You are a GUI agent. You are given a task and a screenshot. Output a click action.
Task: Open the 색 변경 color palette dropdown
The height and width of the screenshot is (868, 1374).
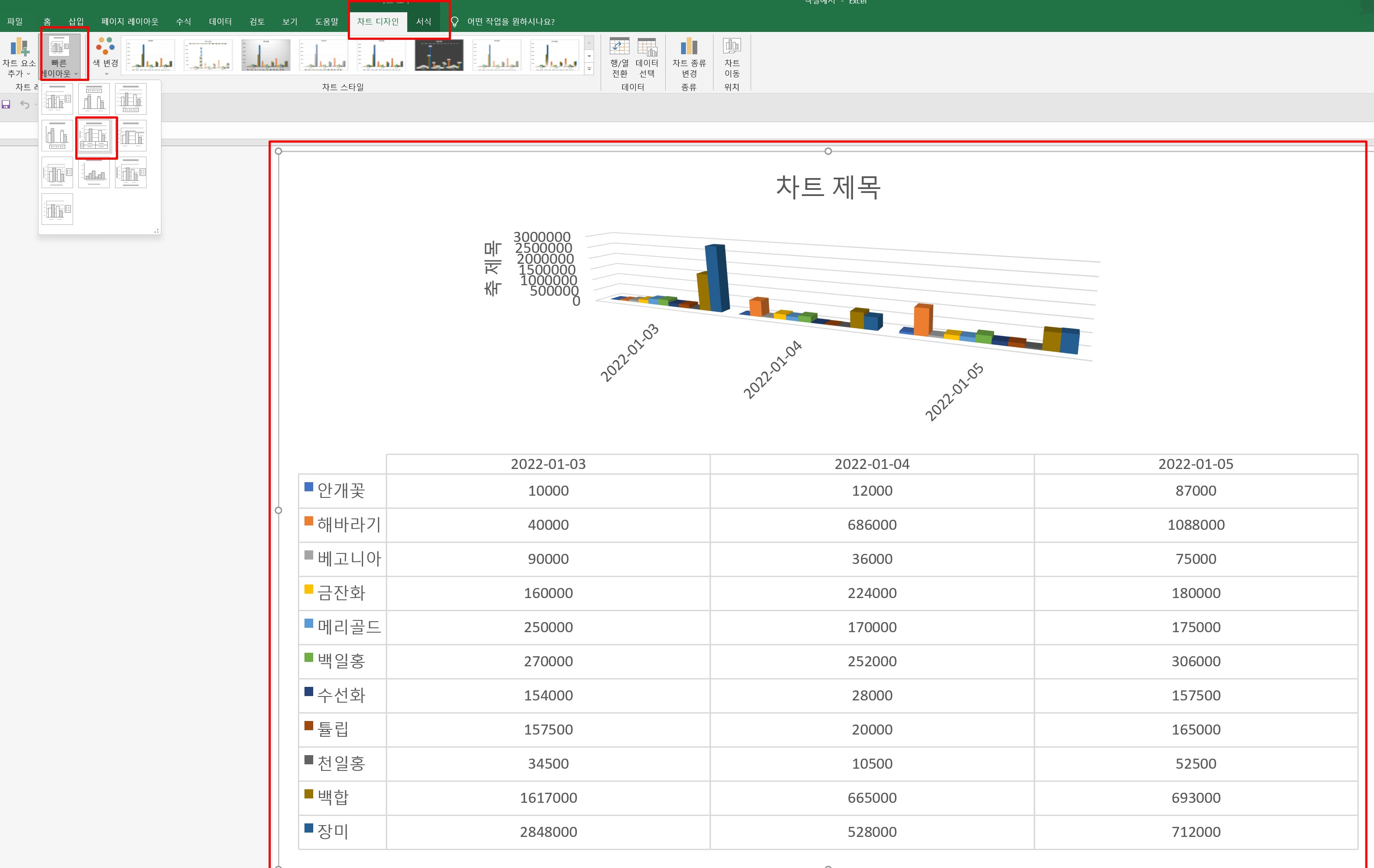click(x=105, y=57)
